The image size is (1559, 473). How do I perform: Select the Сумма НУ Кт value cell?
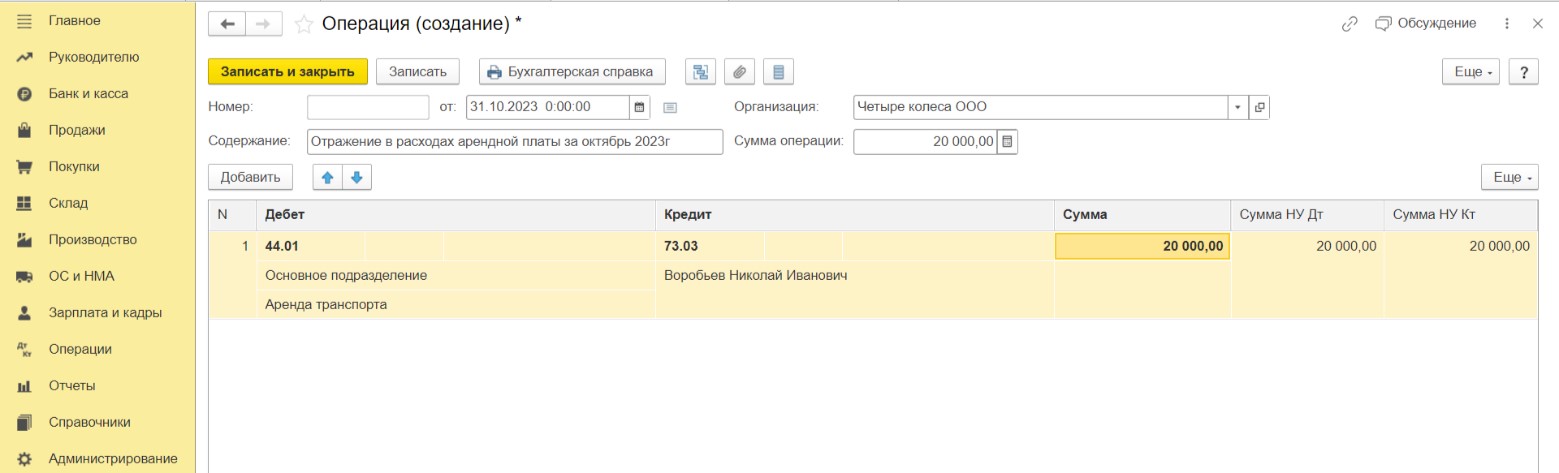click(1461, 246)
